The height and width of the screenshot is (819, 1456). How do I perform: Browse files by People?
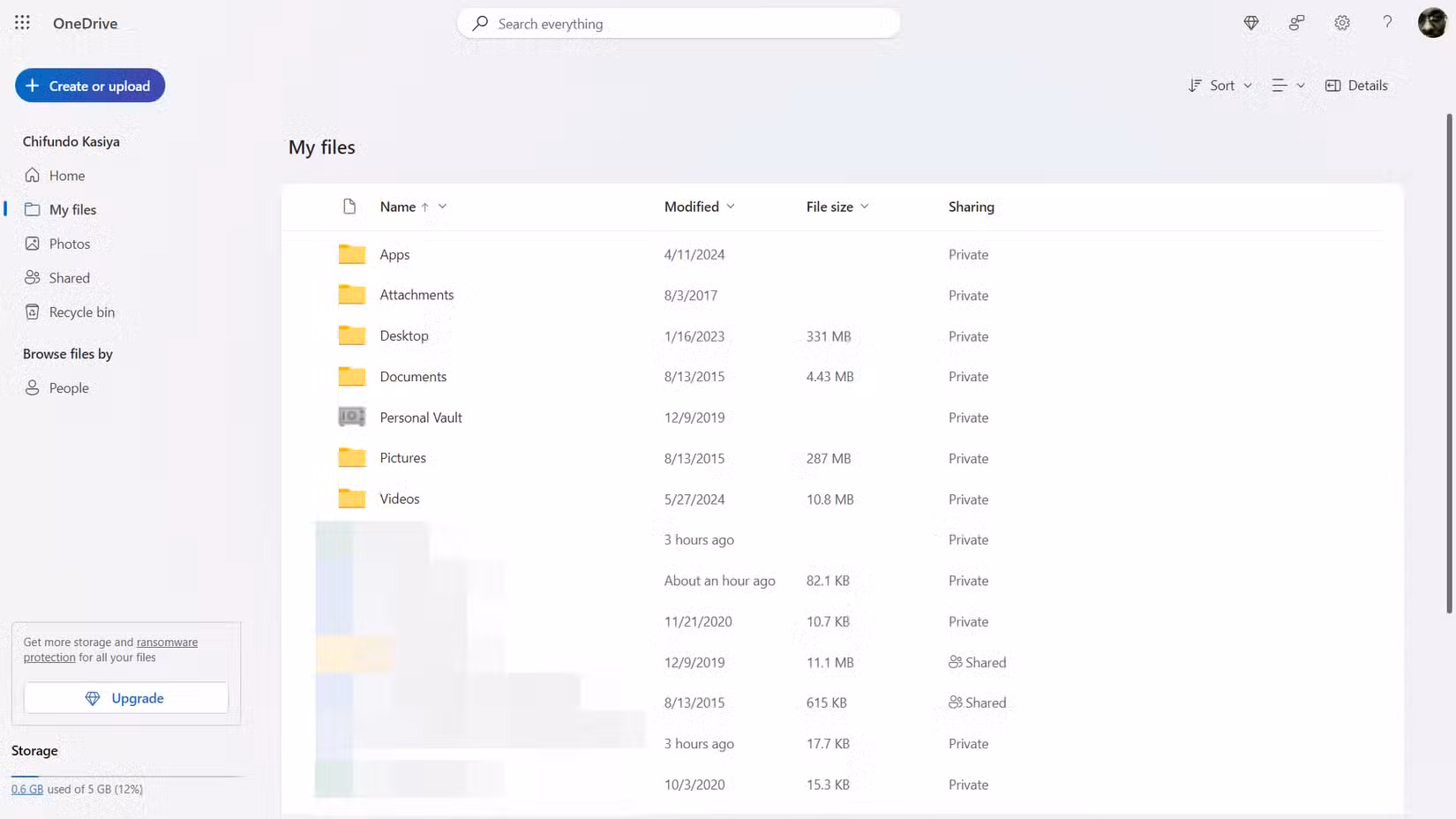[x=69, y=387]
